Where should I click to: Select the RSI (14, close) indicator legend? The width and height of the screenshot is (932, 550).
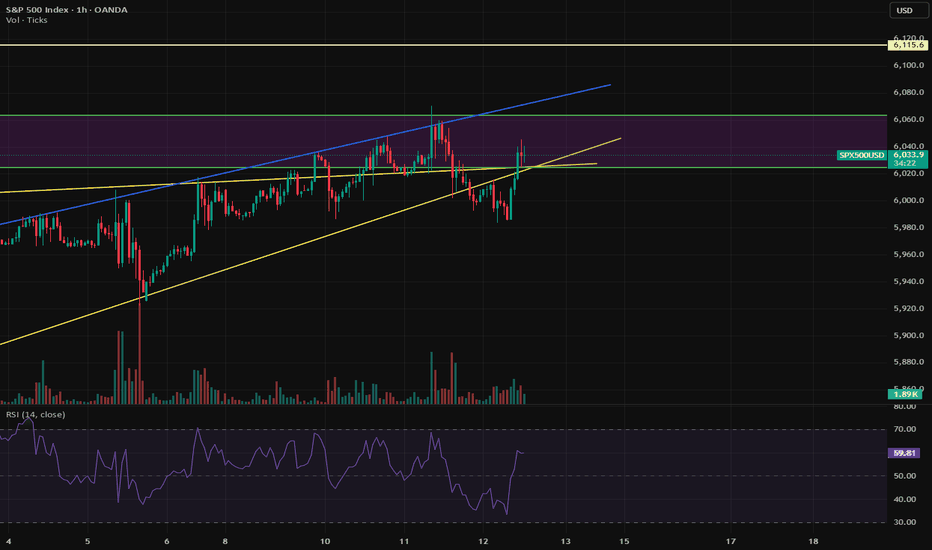(x=36, y=414)
